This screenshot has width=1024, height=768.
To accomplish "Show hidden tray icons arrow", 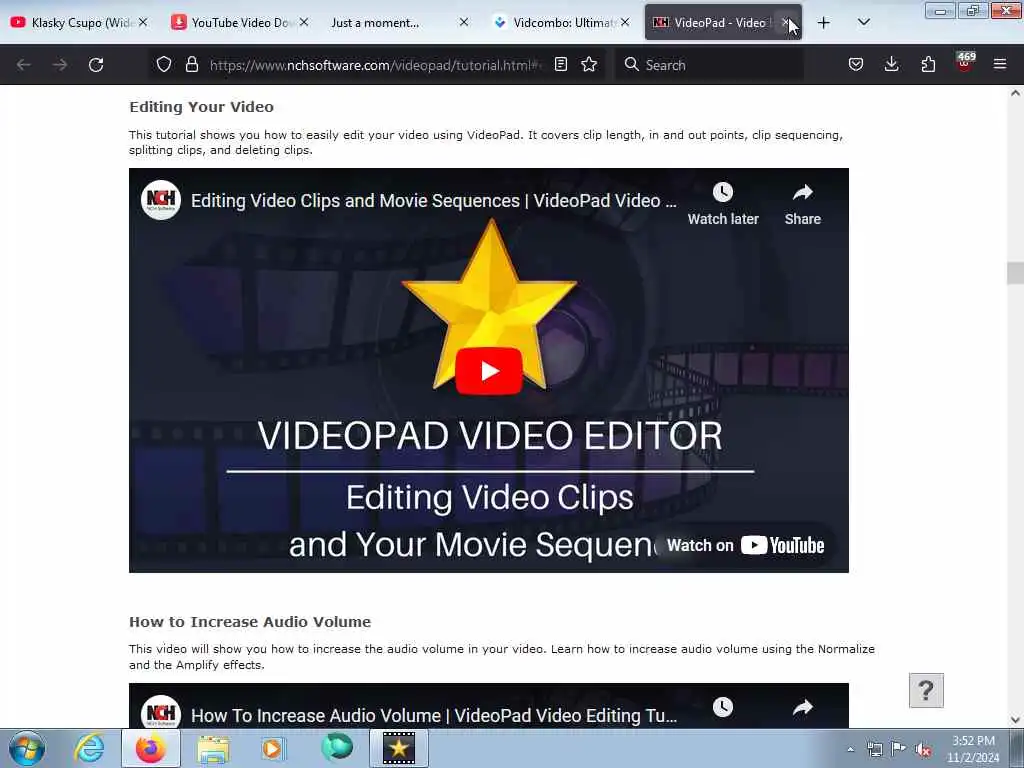I will click(850, 749).
